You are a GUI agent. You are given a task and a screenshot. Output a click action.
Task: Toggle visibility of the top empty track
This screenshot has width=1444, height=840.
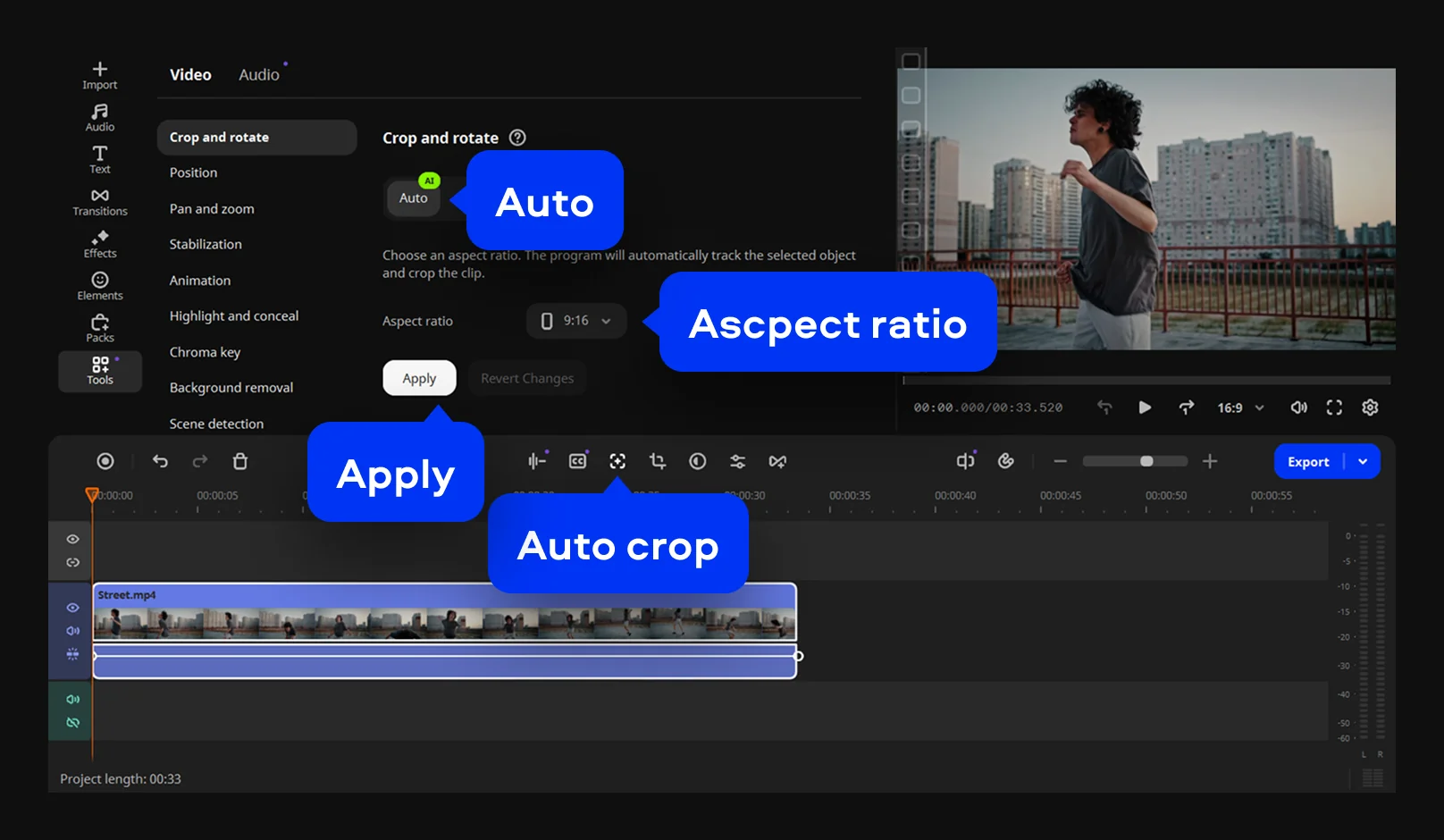[73, 539]
